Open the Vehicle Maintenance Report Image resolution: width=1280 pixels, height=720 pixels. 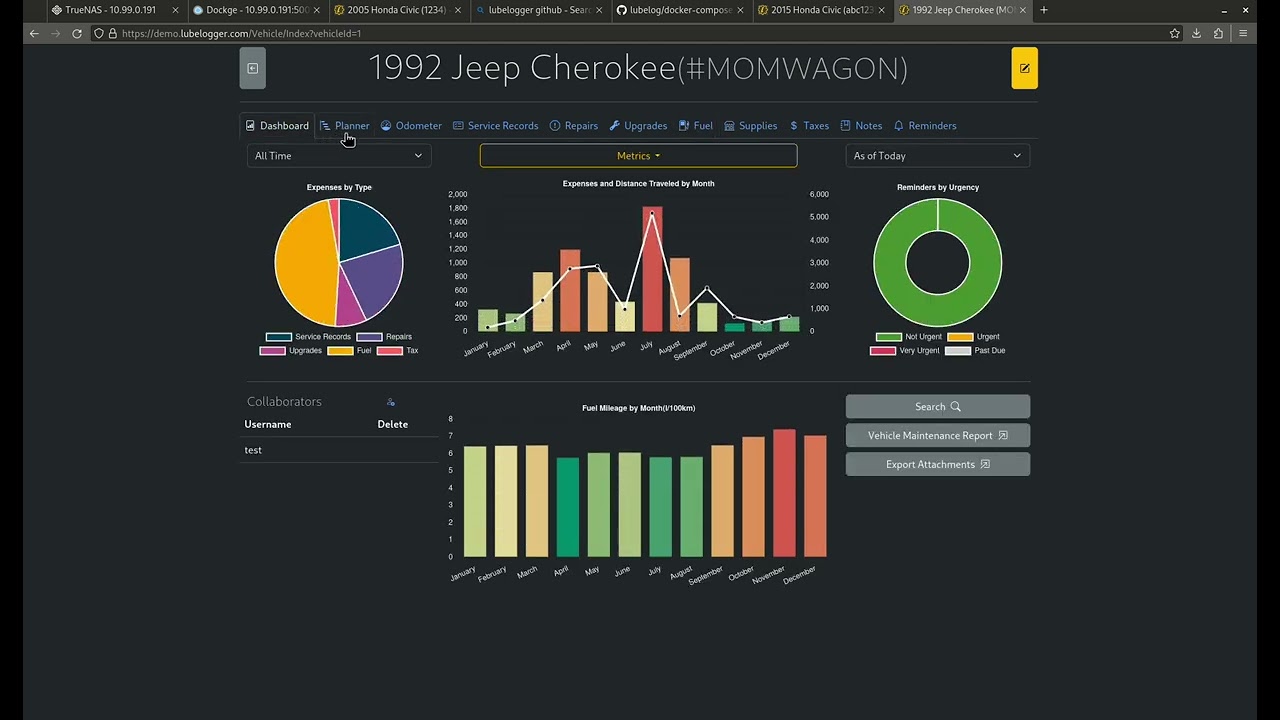click(938, 436)
